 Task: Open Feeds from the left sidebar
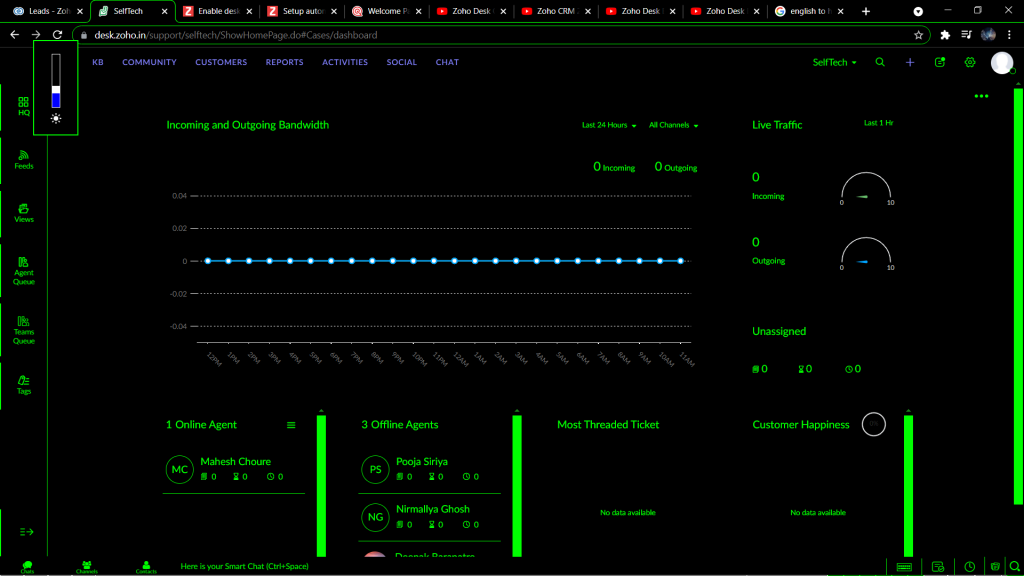pyautogui.click(x=24, y=160)
